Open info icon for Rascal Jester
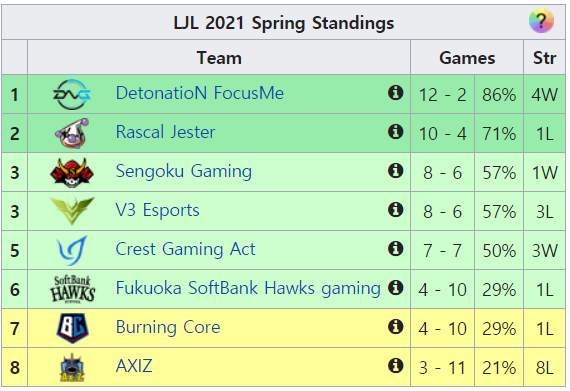The width and height of the screenshot is (570, 391). coord(396,132)
